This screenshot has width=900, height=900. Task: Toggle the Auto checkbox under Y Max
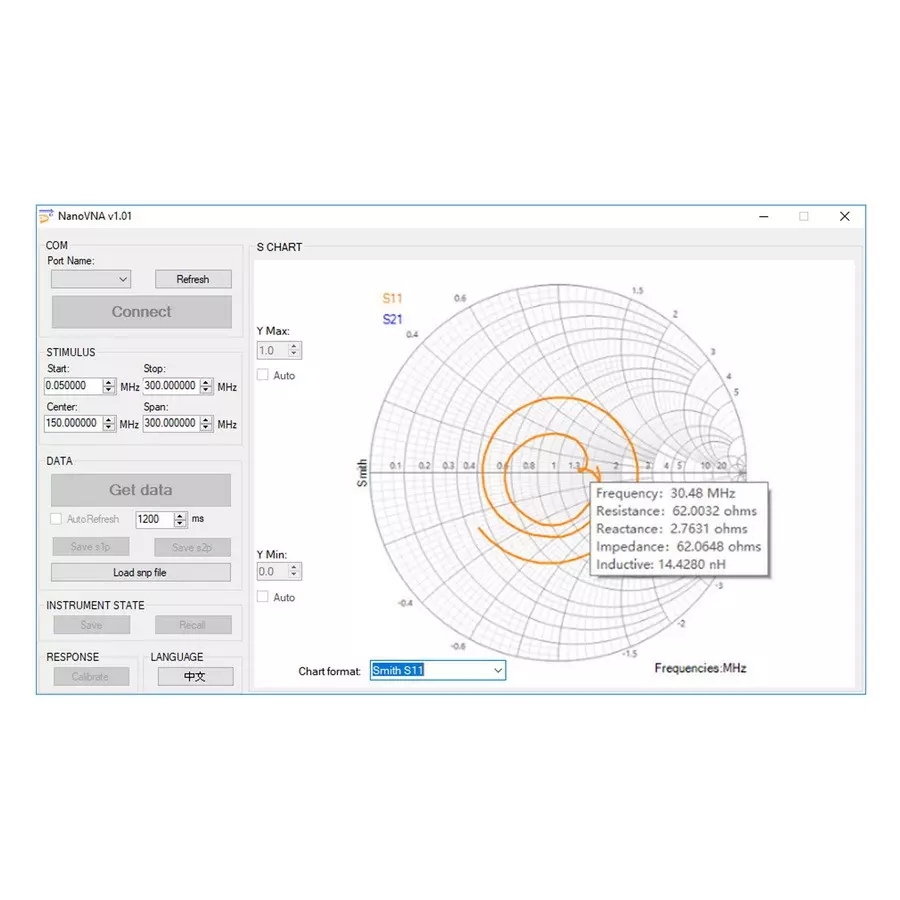tap(263, 375)
